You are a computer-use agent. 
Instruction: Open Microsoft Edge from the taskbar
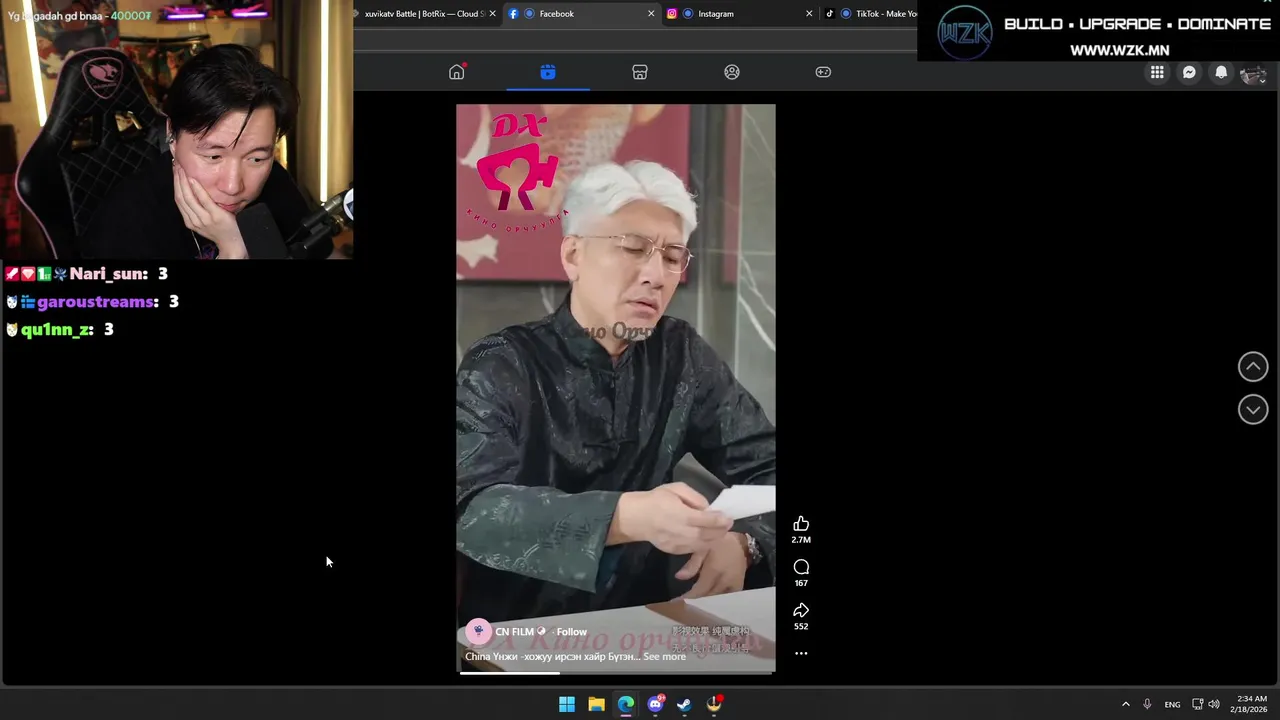[626, 704]
